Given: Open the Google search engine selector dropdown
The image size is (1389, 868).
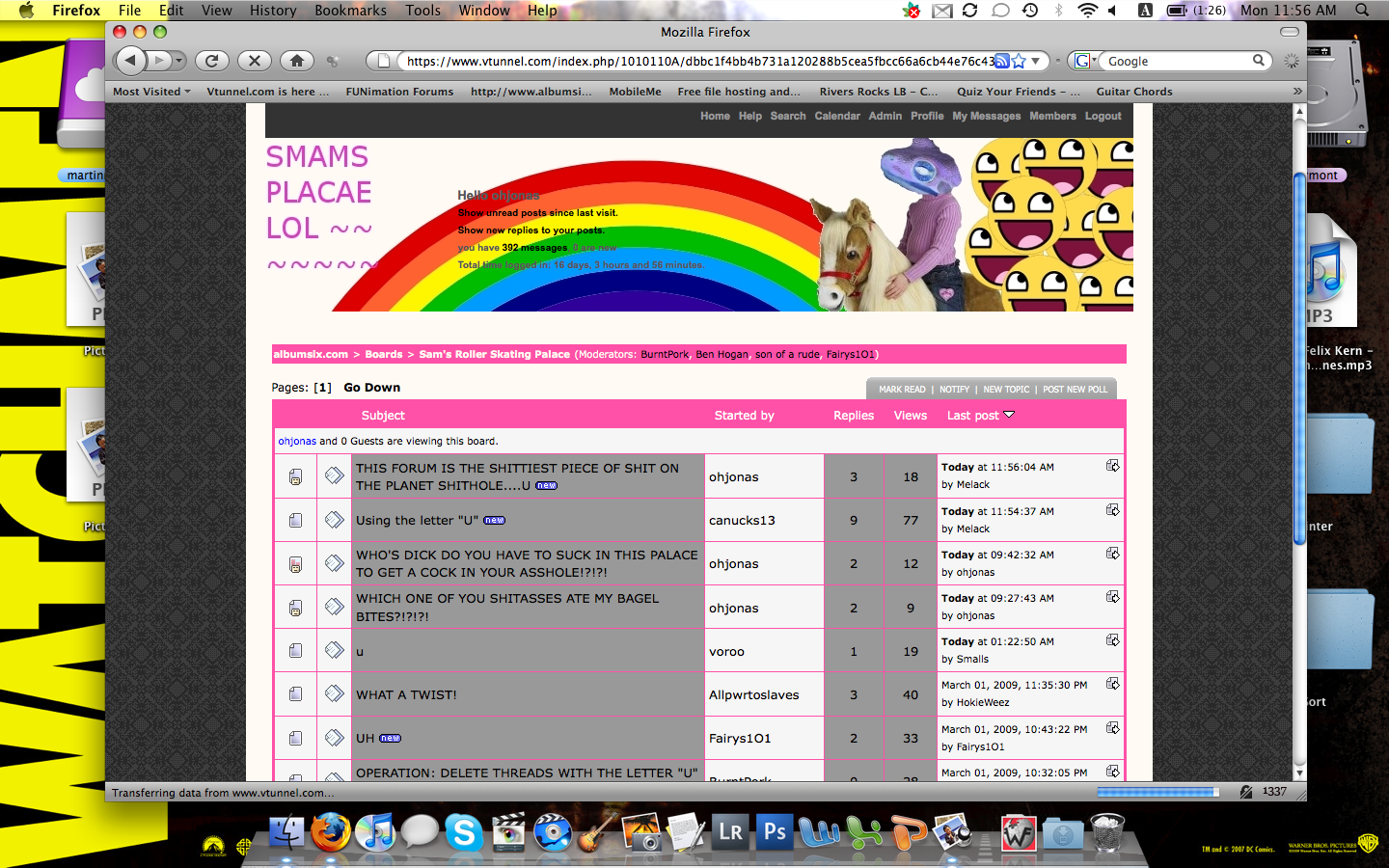Looking at the screenshot, I should pyautogui.click(x=1085, y=61).
